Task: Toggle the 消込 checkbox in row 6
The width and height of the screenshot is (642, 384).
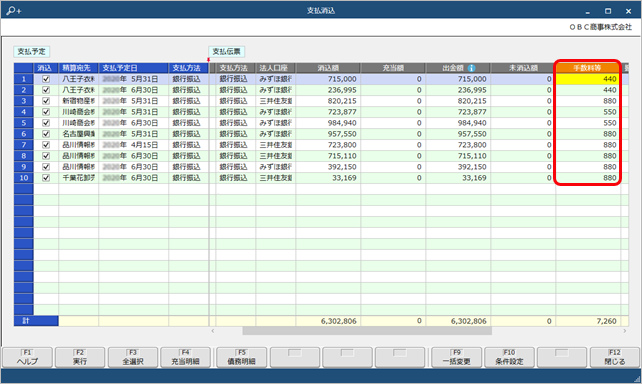Action: [46, 134]
